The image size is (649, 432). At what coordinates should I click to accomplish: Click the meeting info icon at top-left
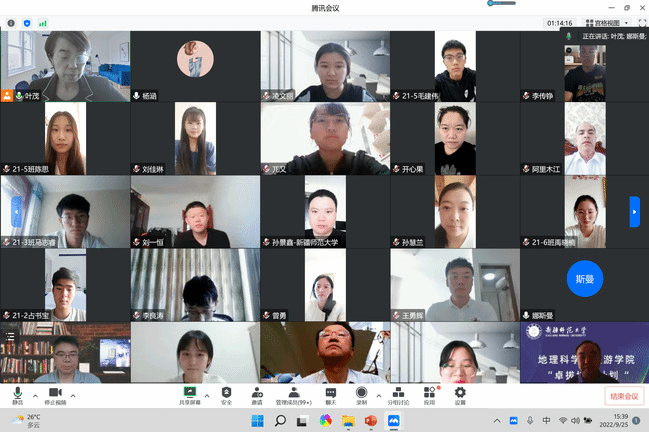click(x=9, y=22)
